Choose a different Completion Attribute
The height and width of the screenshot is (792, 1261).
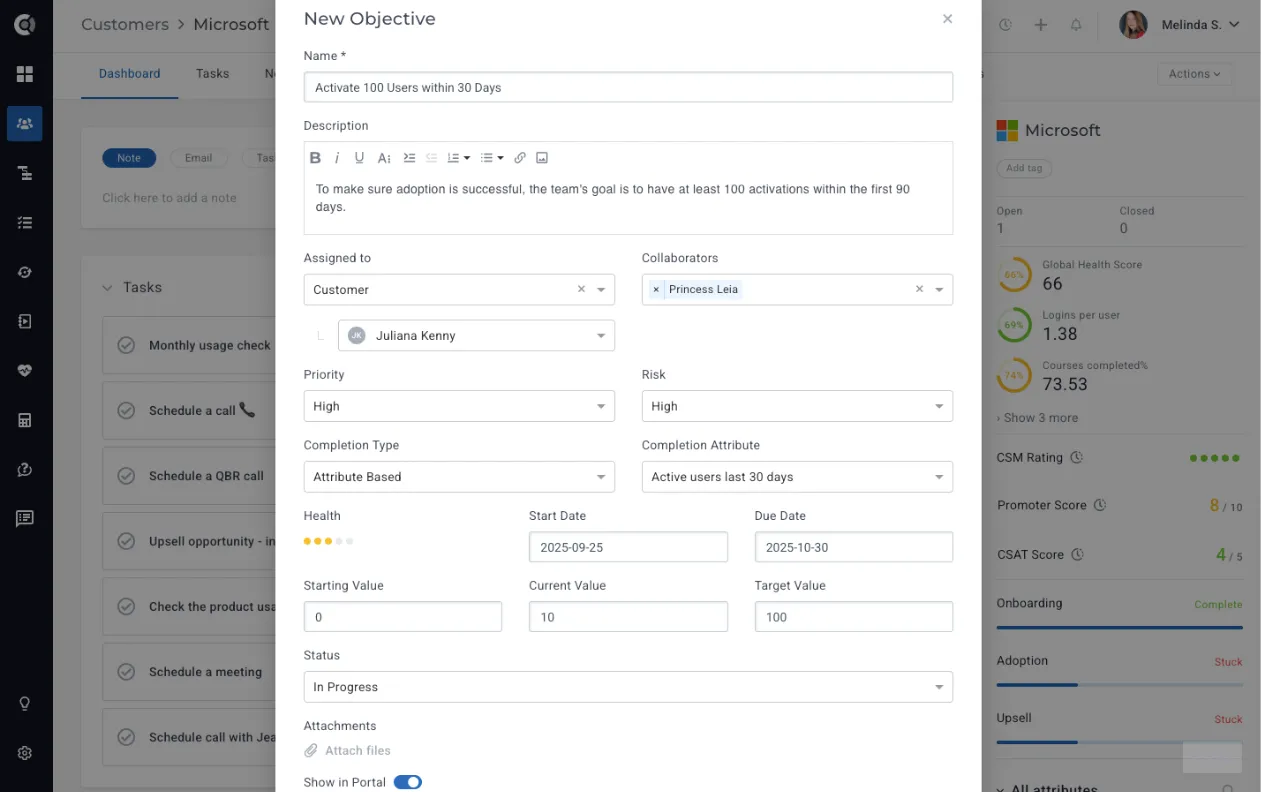point(797,477)
